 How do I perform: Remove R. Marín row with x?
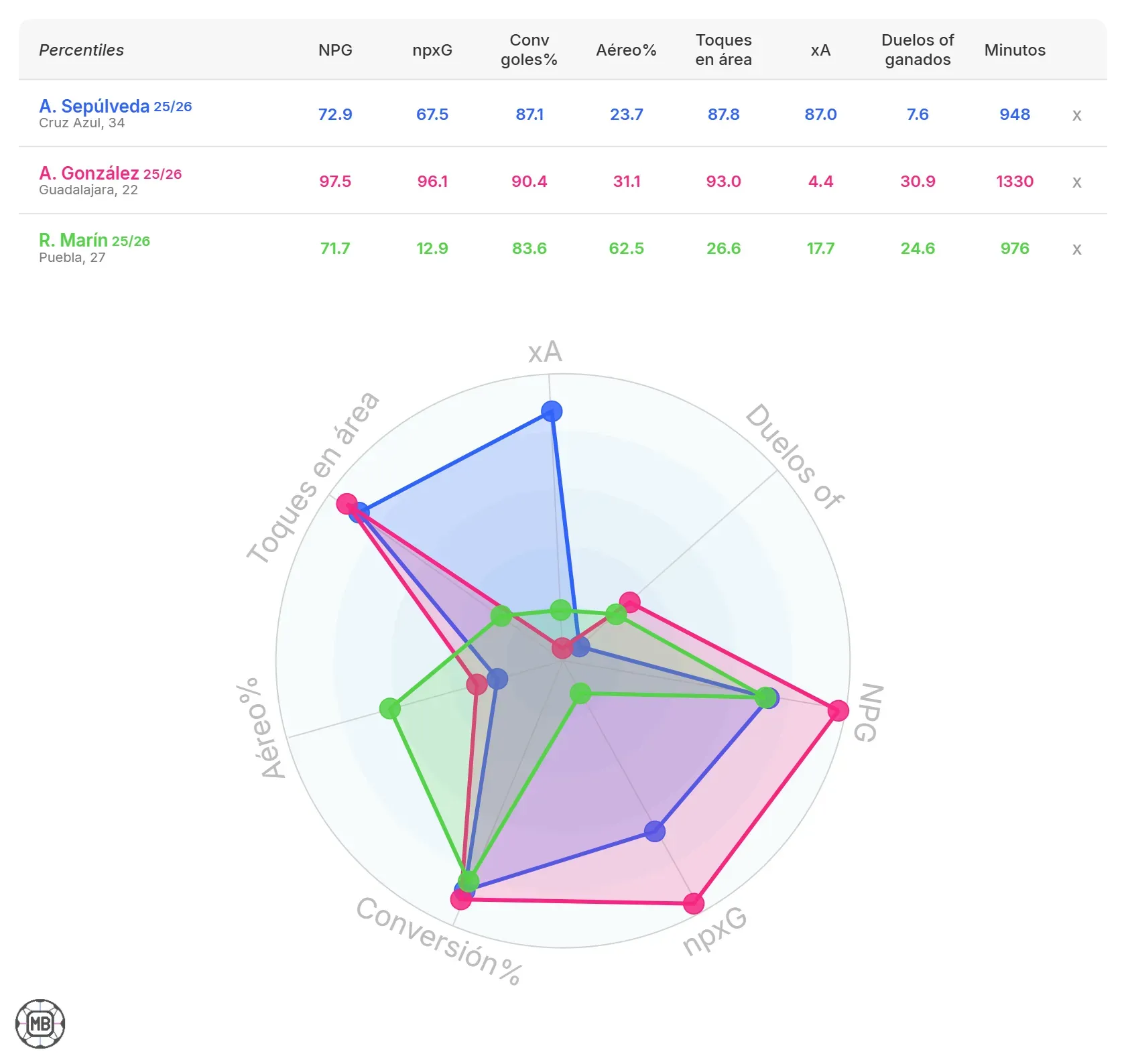coord(1076,249)
